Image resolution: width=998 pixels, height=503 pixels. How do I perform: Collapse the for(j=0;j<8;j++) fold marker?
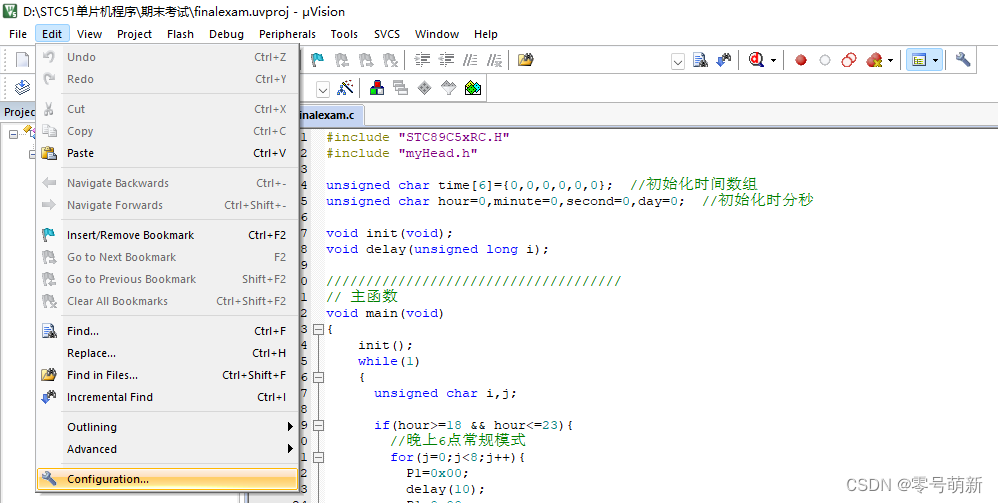click(x=319, y=457)
